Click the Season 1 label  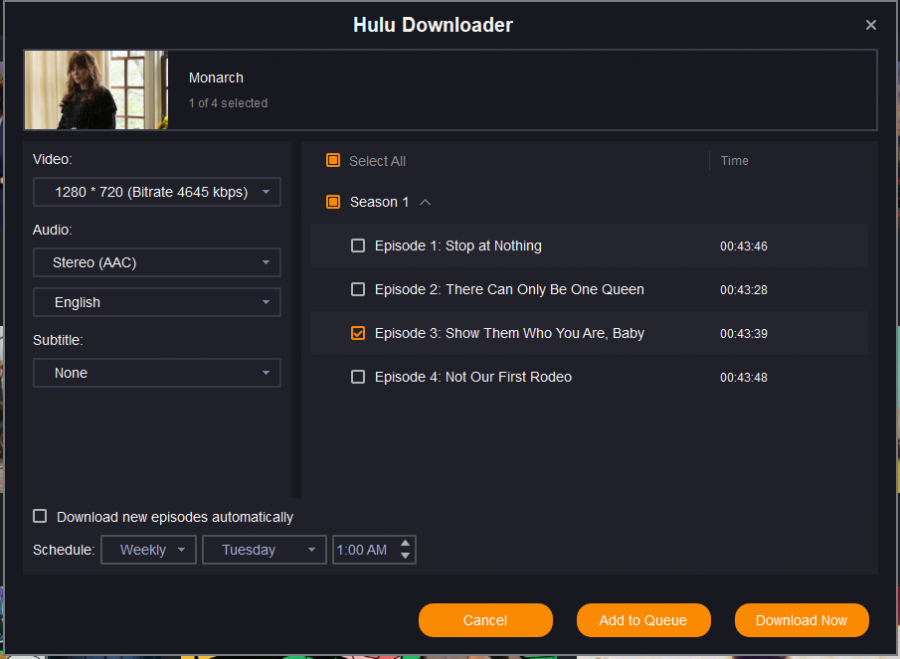[x=379, y=202]
